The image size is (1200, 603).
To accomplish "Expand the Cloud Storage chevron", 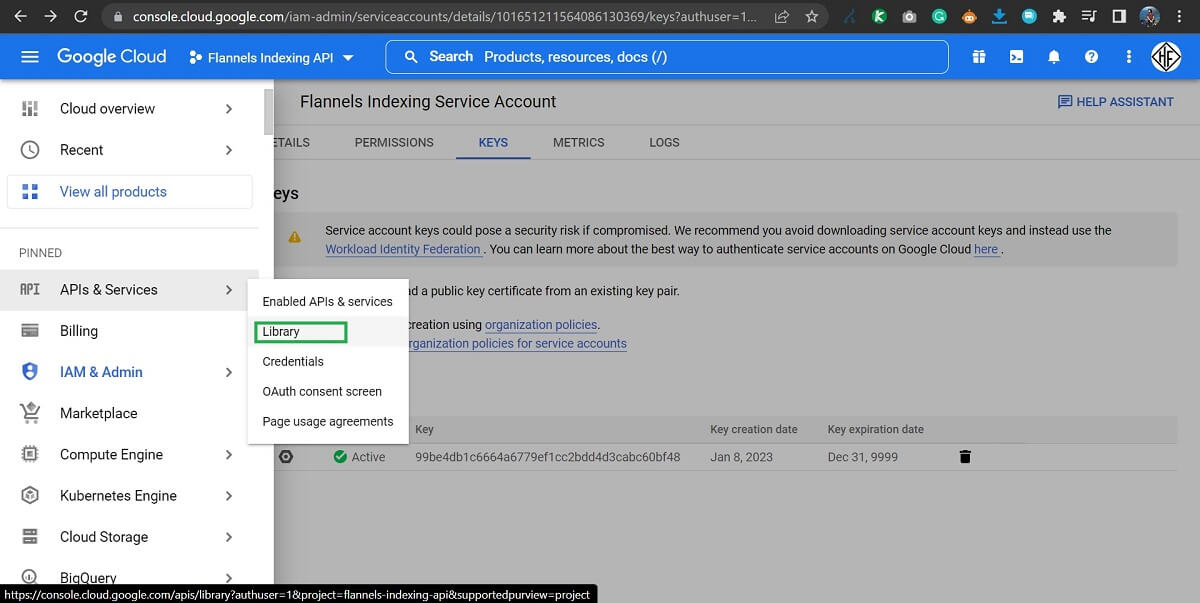I will click(229, 537).
